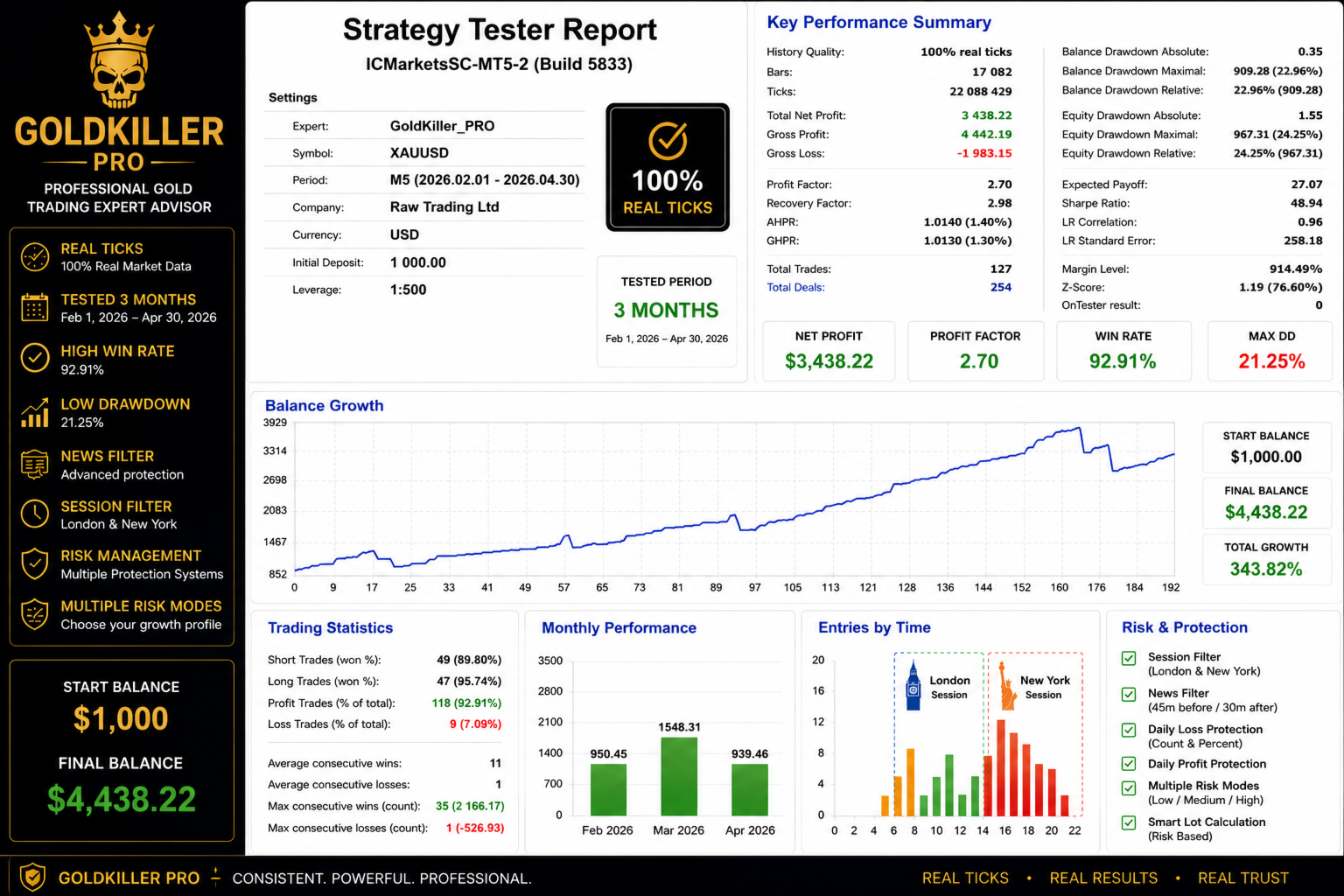Click the 1:500 leverage value
Viewport: 1344px width, 896px height.
click(409, 290)
